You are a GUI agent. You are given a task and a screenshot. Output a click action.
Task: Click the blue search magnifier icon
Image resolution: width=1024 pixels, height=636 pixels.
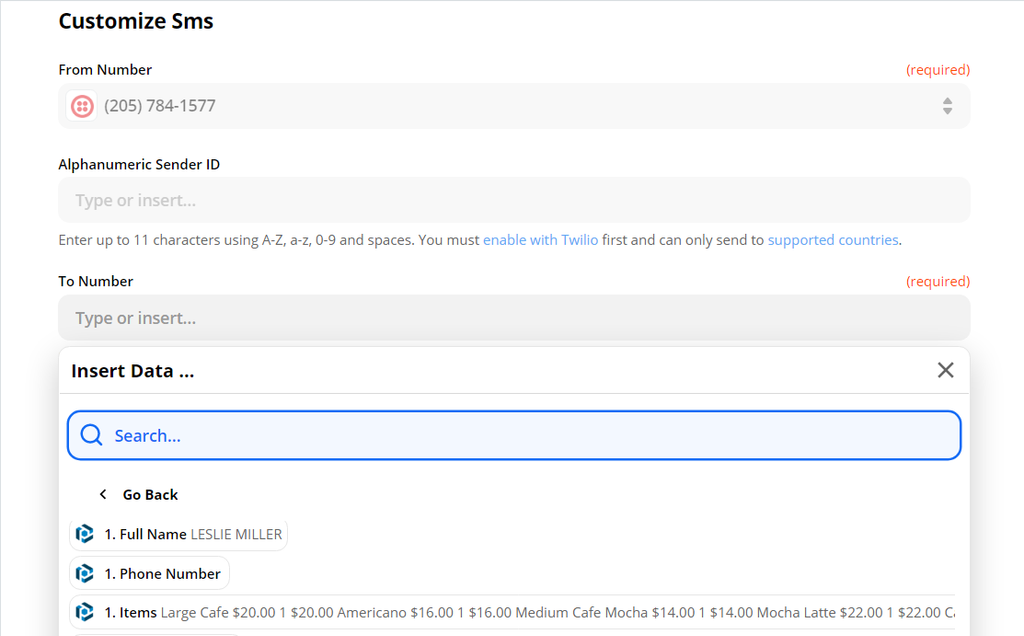pos(91,435)
